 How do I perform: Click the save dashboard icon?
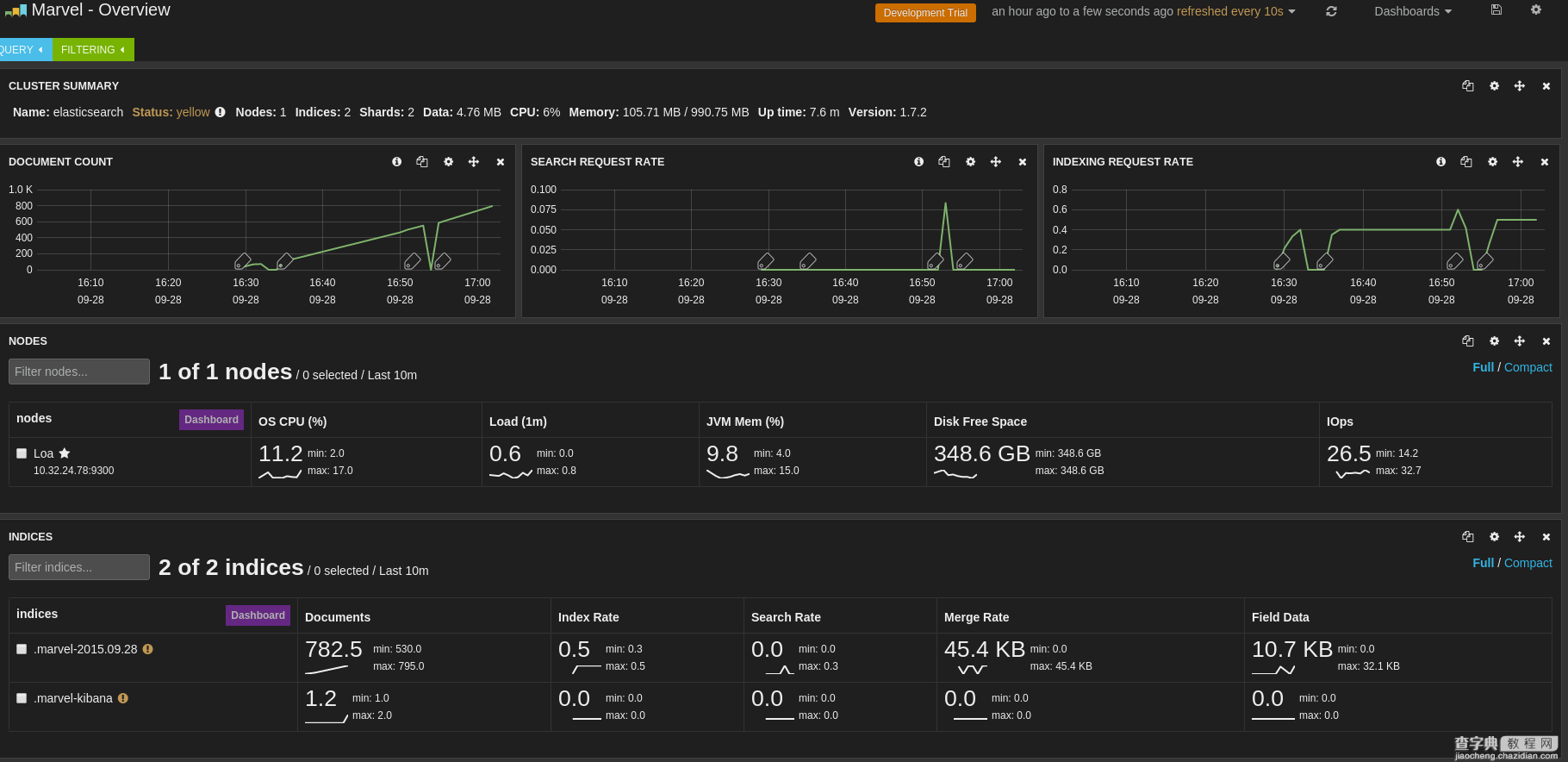(1496, 9)
